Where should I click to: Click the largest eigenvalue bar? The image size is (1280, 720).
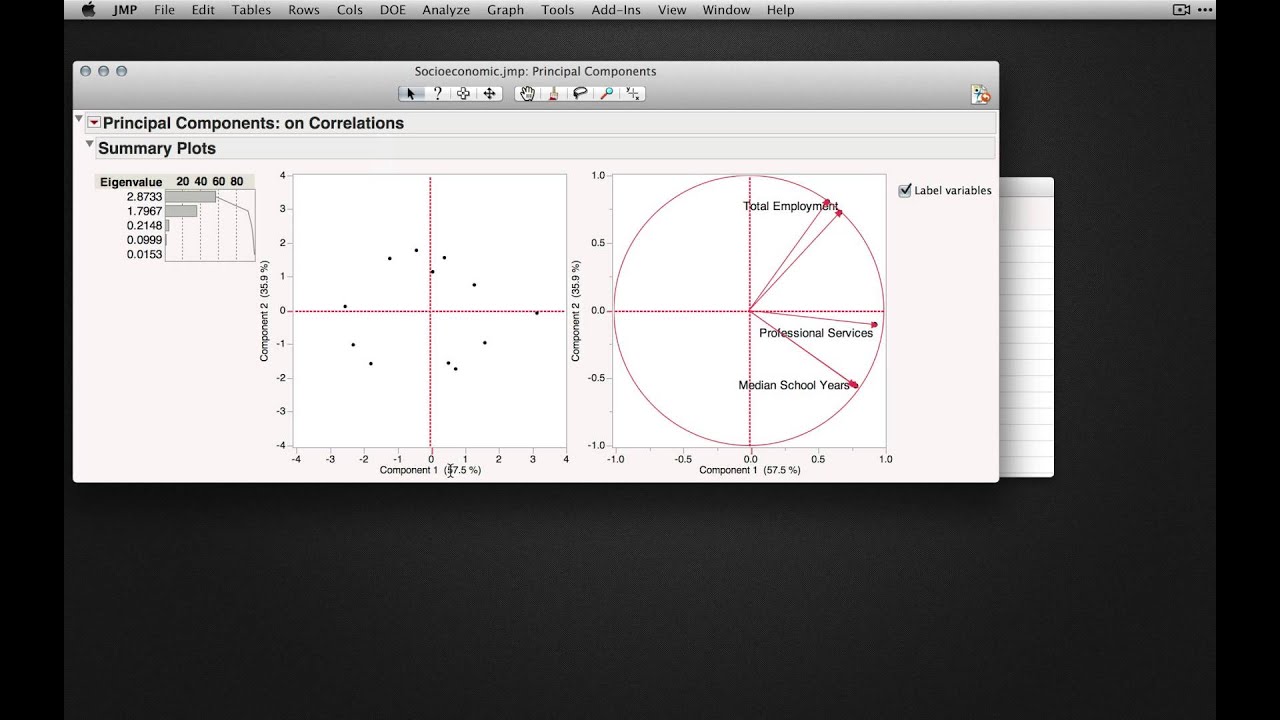pos(190,197)
